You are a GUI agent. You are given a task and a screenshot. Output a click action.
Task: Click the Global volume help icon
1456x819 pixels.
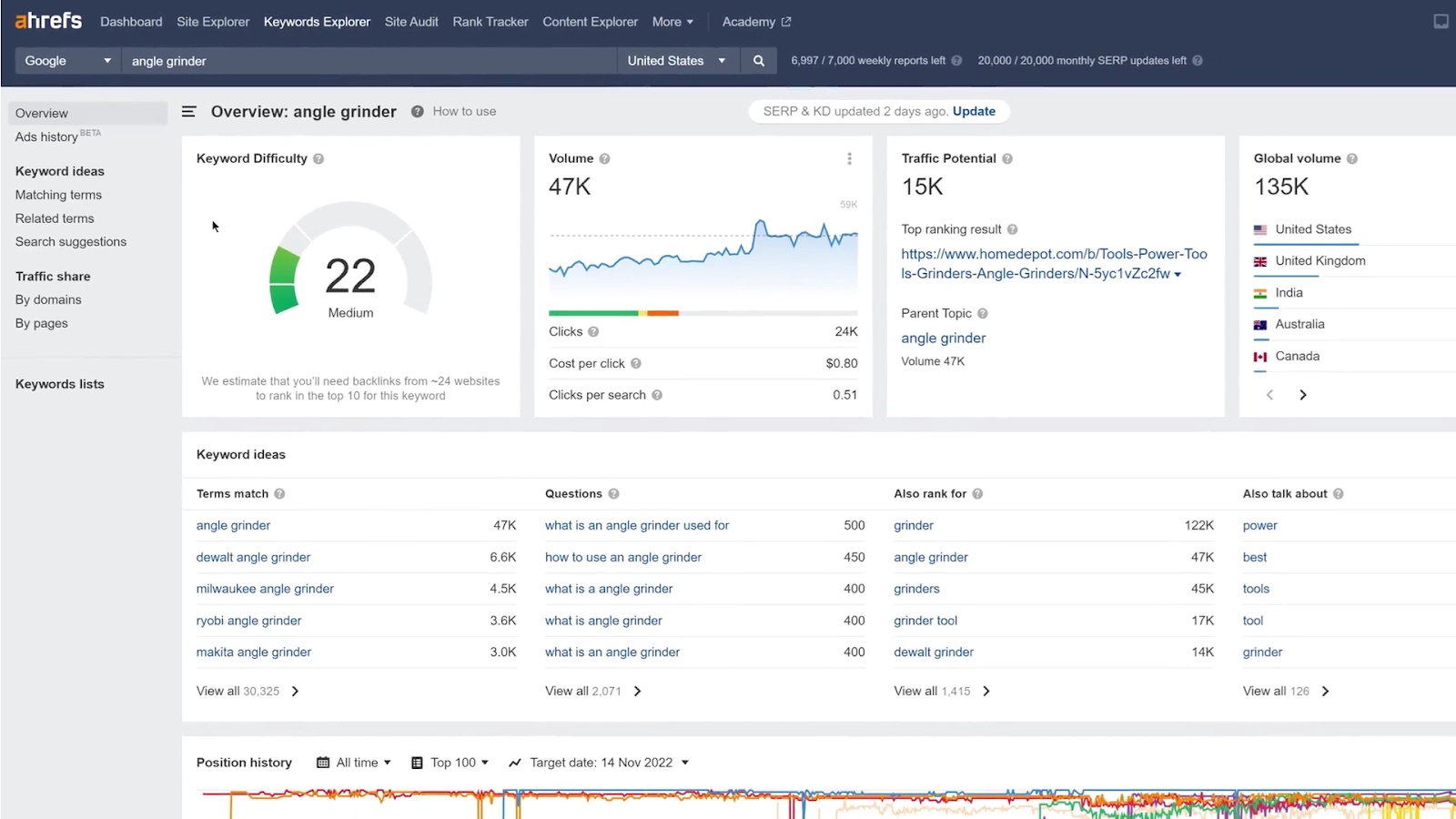(x=1352, y=158)
